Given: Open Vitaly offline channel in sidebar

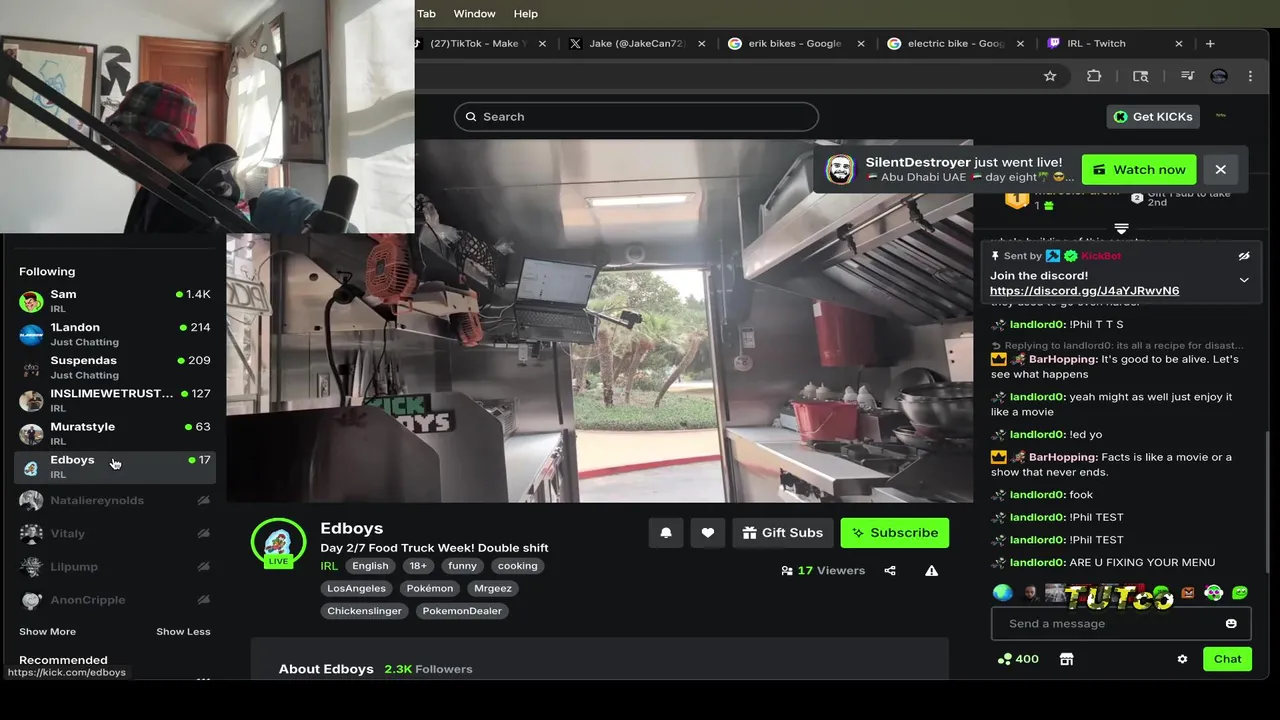Looking at the screenshot, I should (x=115, y=533).
